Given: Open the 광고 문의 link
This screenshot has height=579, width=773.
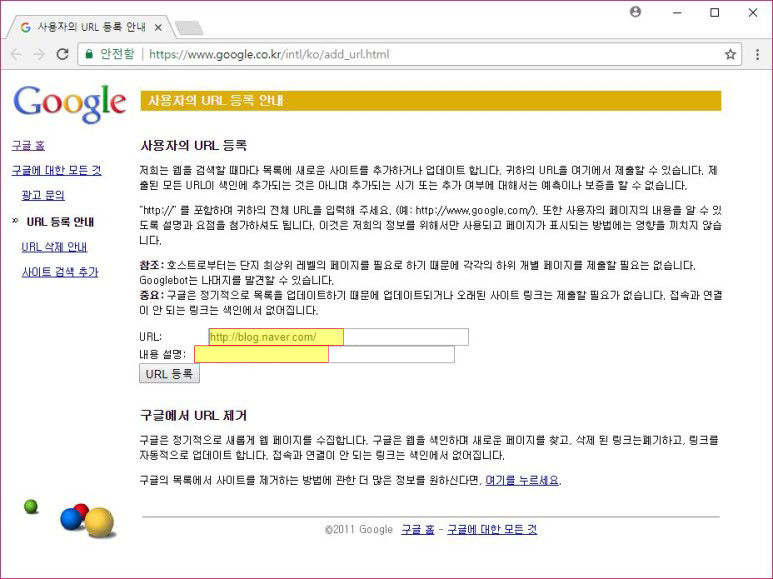Looking at the screenshot, I should tap(43, 195).
